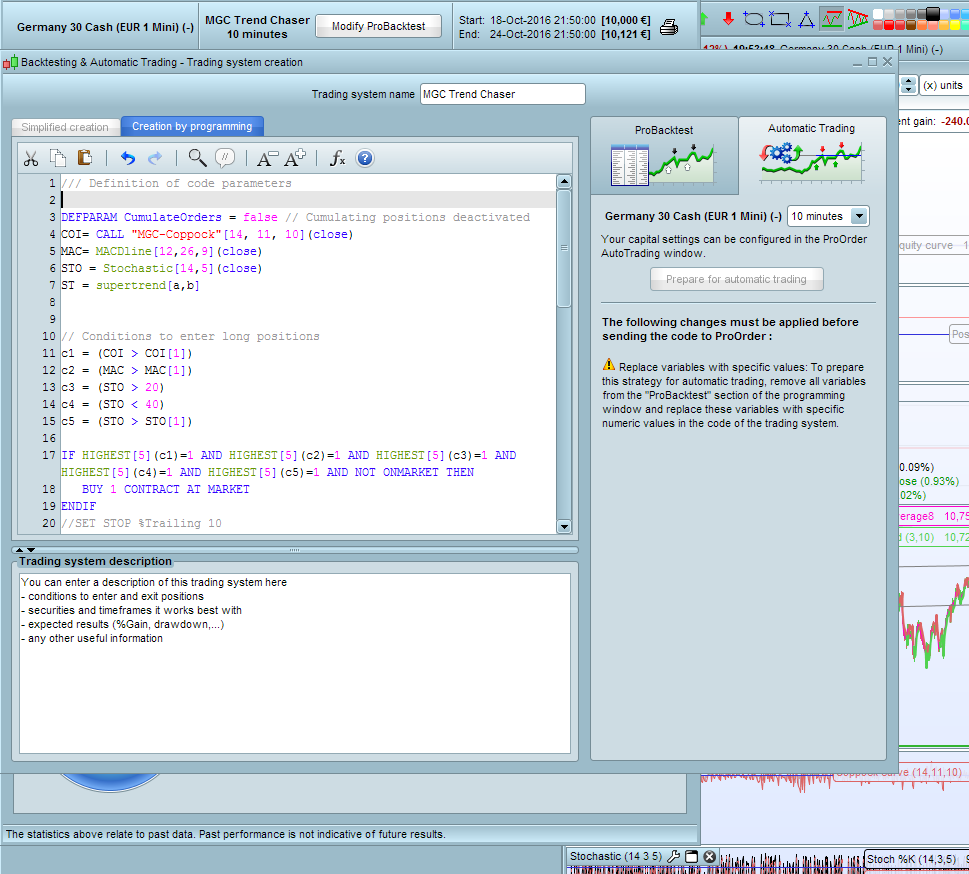The width and height of the screenshot is (969, 874).
Task: Open the 10 minutes timeframe dropdown
Action: tap(859, 216)
